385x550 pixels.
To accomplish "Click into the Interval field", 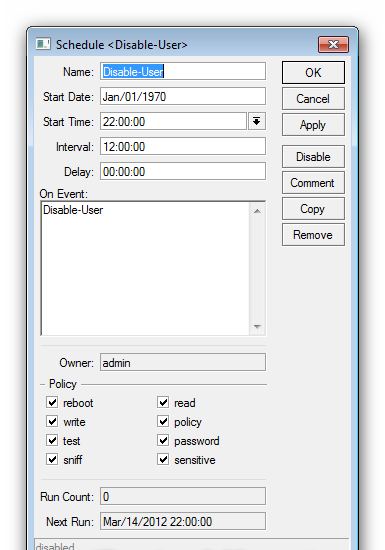I will [183, 146].
